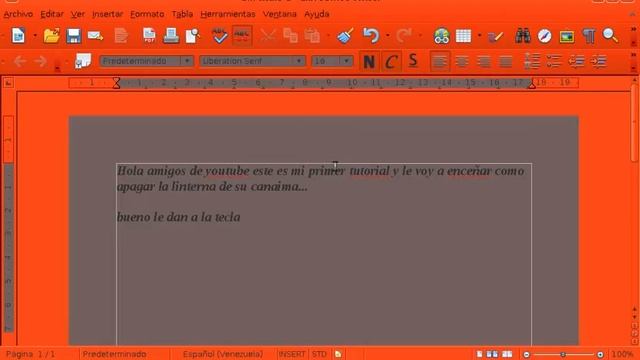640x360 pixels.
Task: Toggle italic C formatting
Action: click(391, 62)
